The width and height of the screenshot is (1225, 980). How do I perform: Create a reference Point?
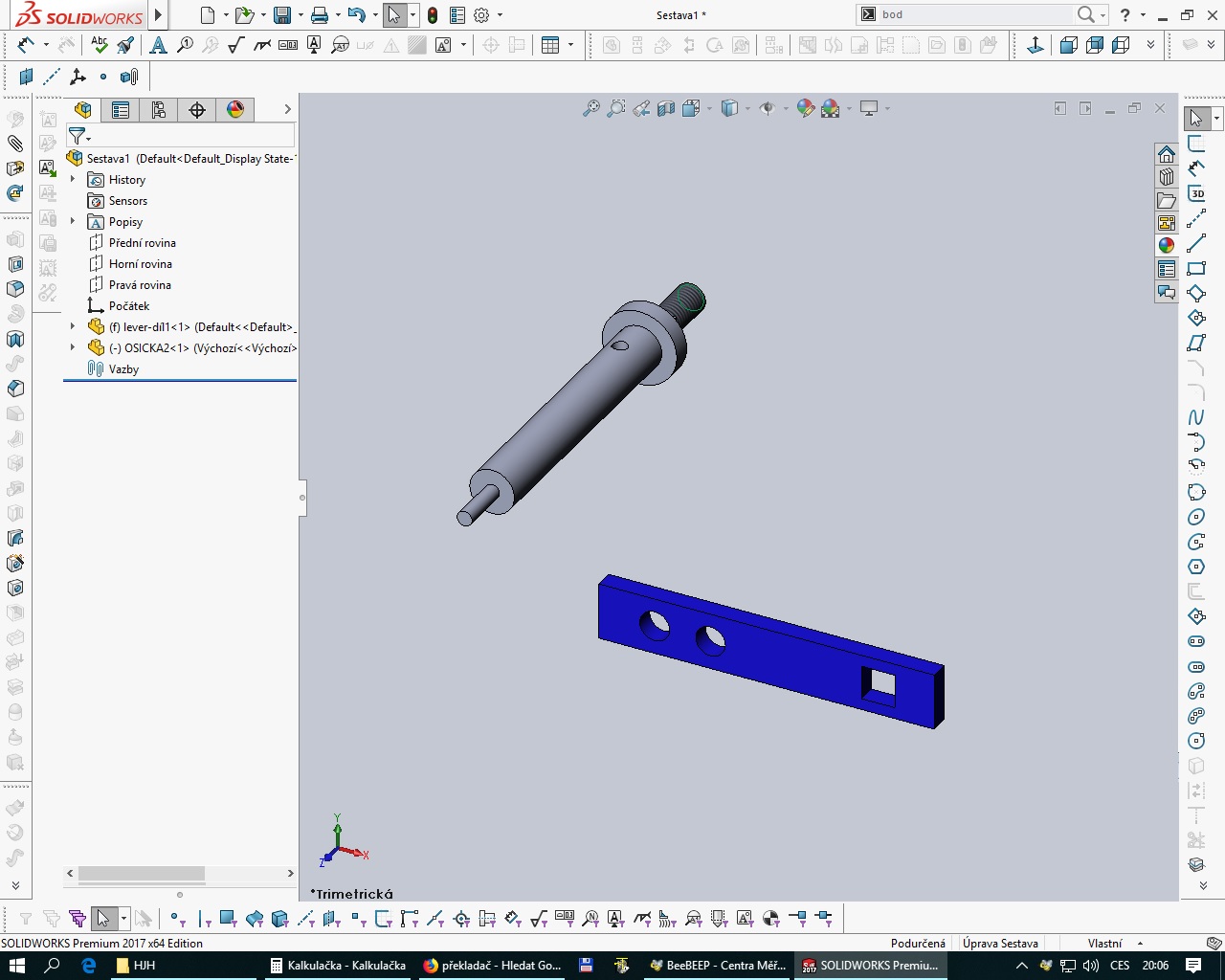click(x=103, y=77)
